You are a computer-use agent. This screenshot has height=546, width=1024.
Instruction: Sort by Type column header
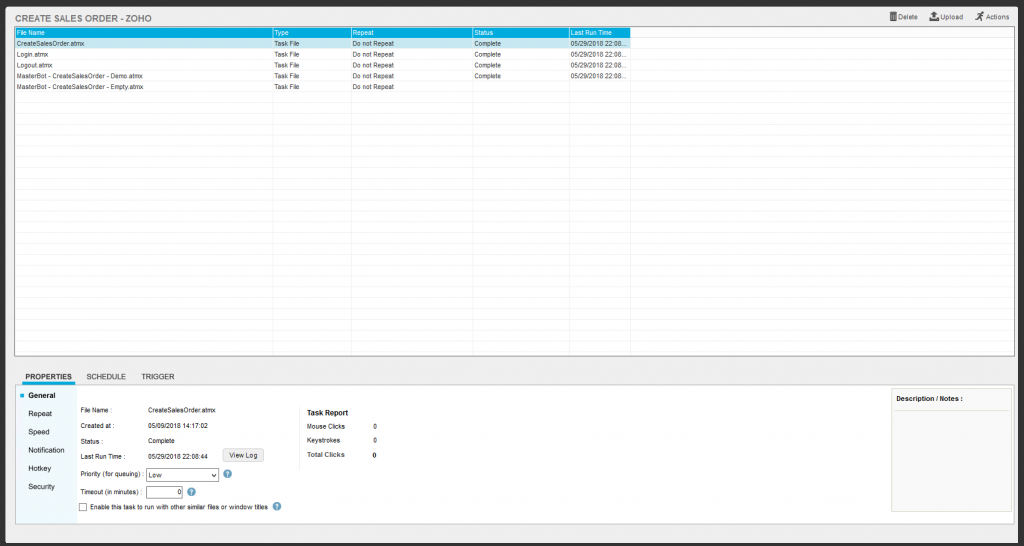(x=312, y=33)
